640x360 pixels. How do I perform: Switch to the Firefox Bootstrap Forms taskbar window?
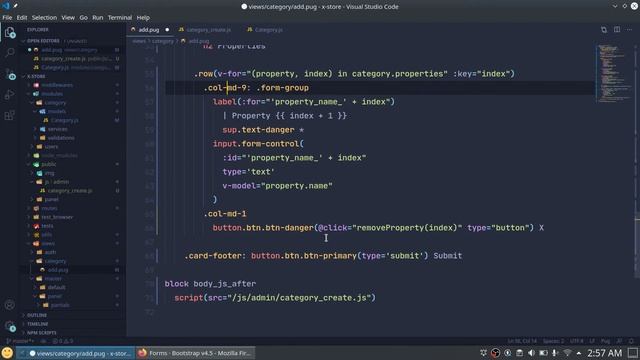tap(195, 353)
